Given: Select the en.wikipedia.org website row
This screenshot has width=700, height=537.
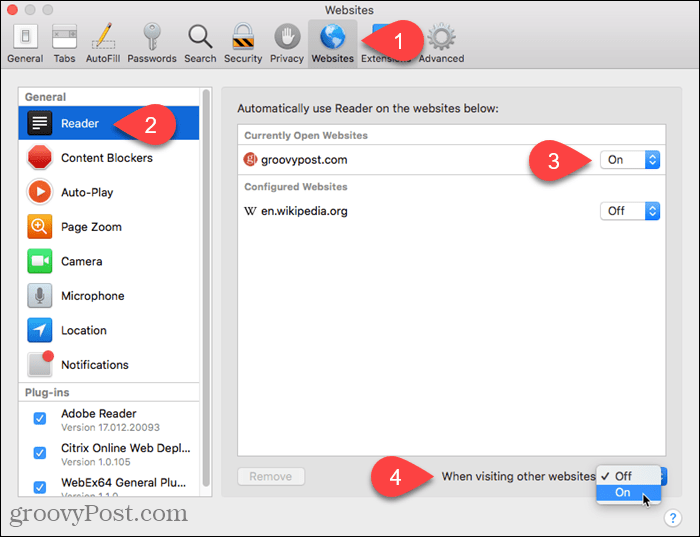Looking at the screenshot, I should click(451, 211).
